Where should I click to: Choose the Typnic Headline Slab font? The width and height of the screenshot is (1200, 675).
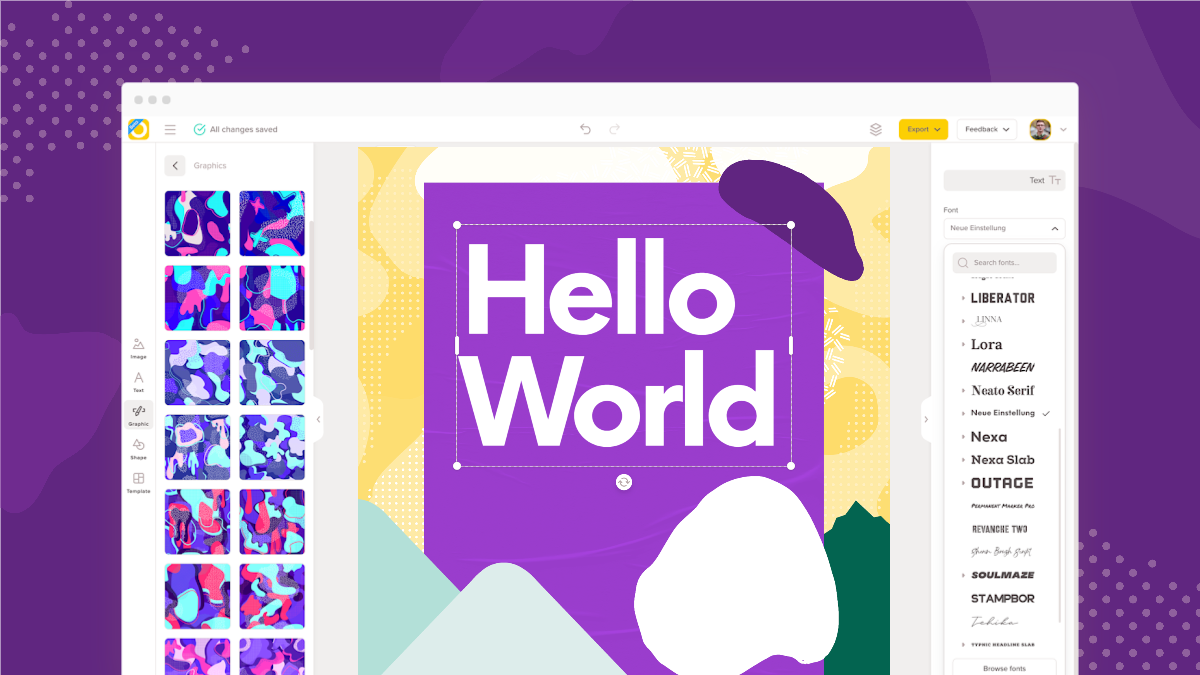click(x=1003, y=645)
